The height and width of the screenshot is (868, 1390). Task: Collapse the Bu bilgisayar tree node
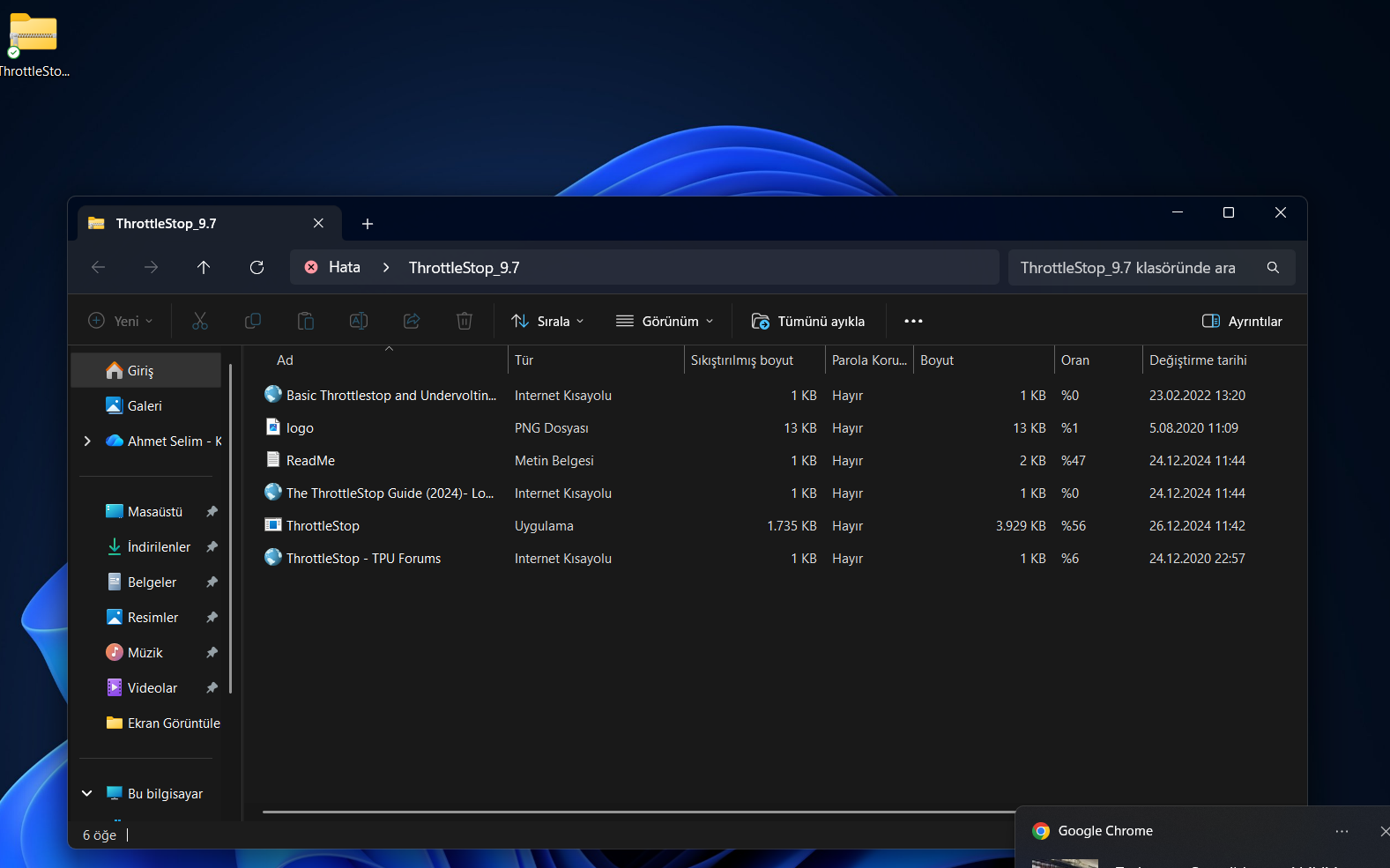87,793
